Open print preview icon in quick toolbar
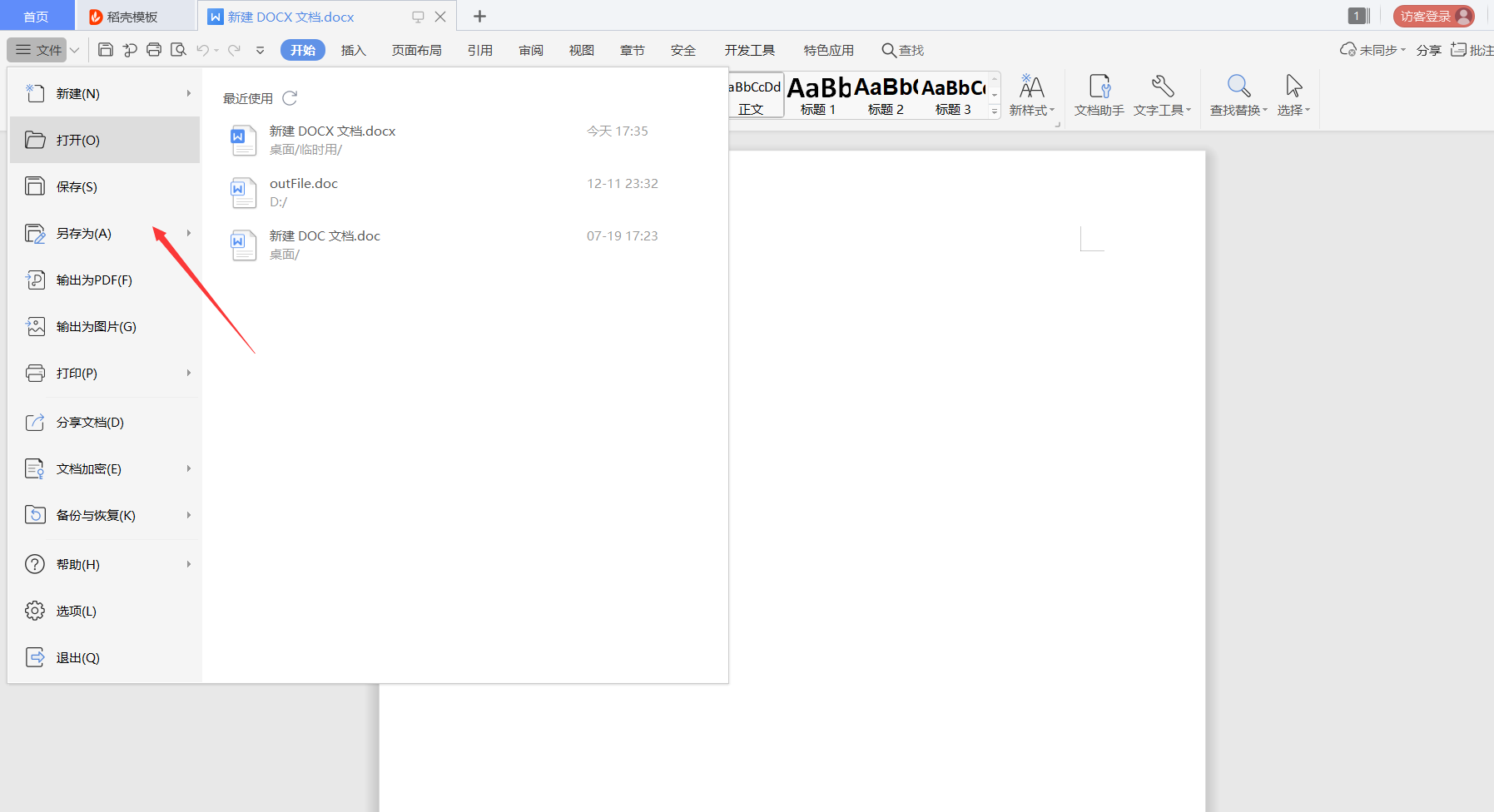 pos(178,50)
